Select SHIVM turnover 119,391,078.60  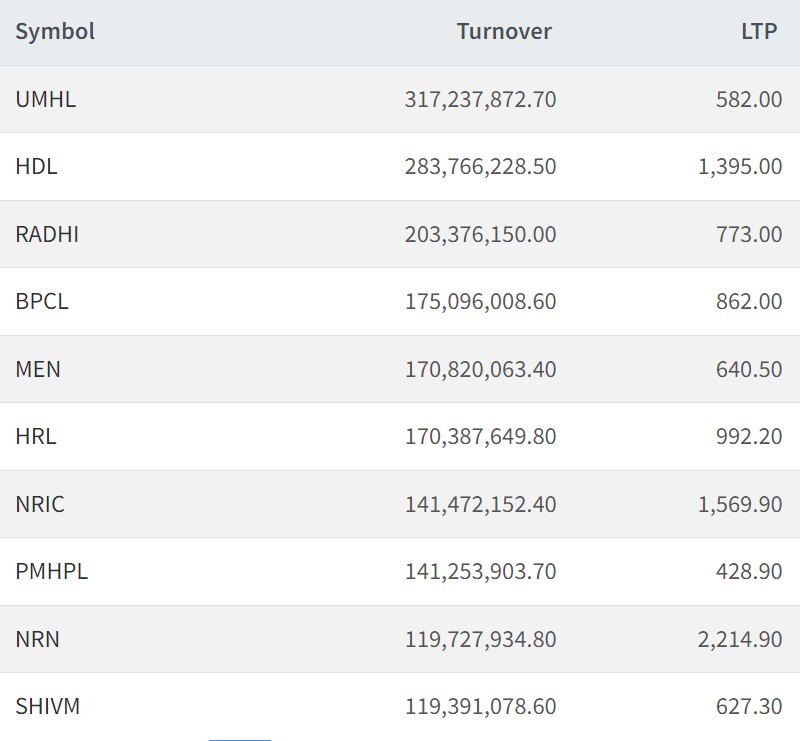point(480,706)
